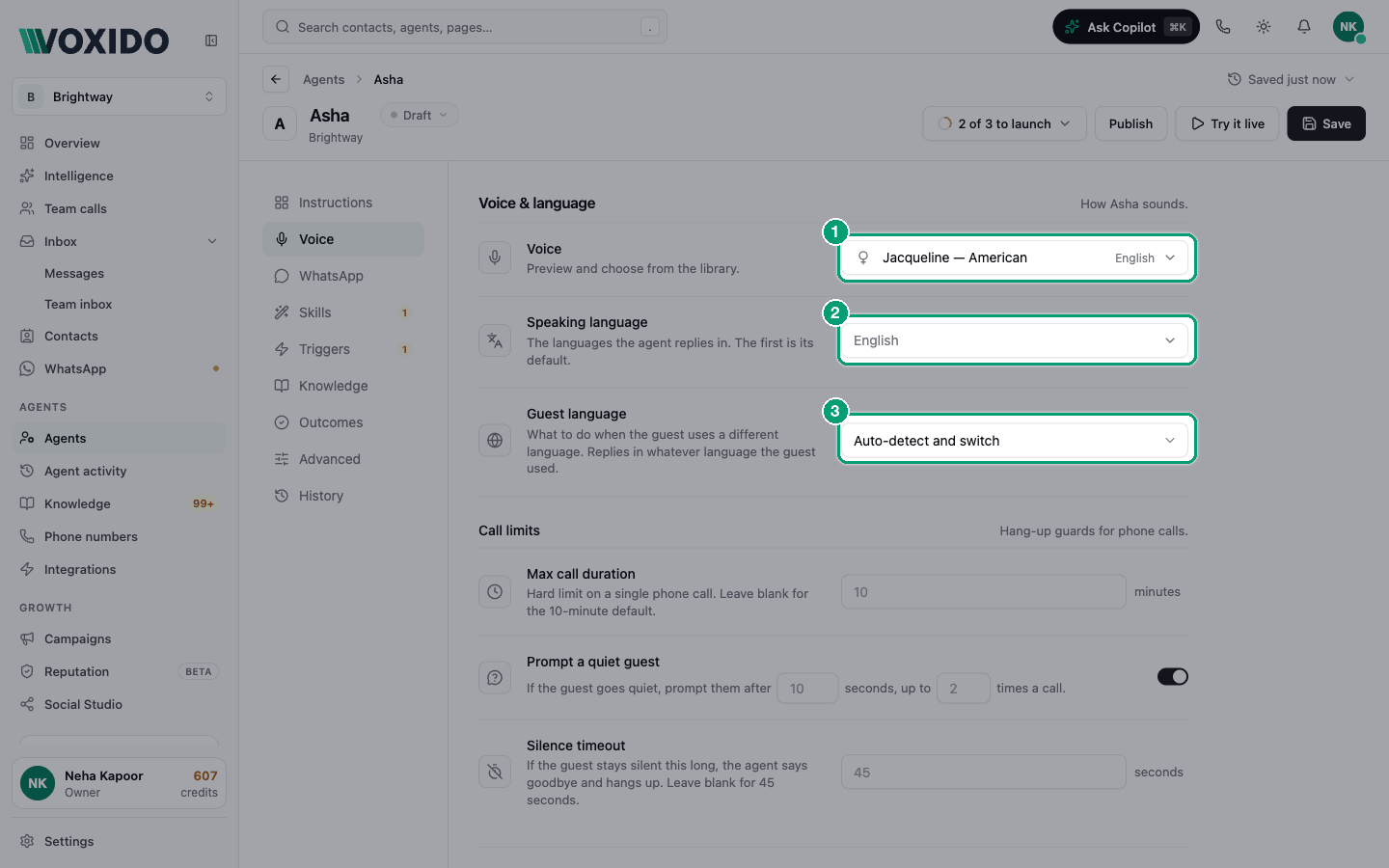Click the quiet-guest times-per-call input
The height and width of the screenshot is (868, 1389).
(x=963, y=689)
